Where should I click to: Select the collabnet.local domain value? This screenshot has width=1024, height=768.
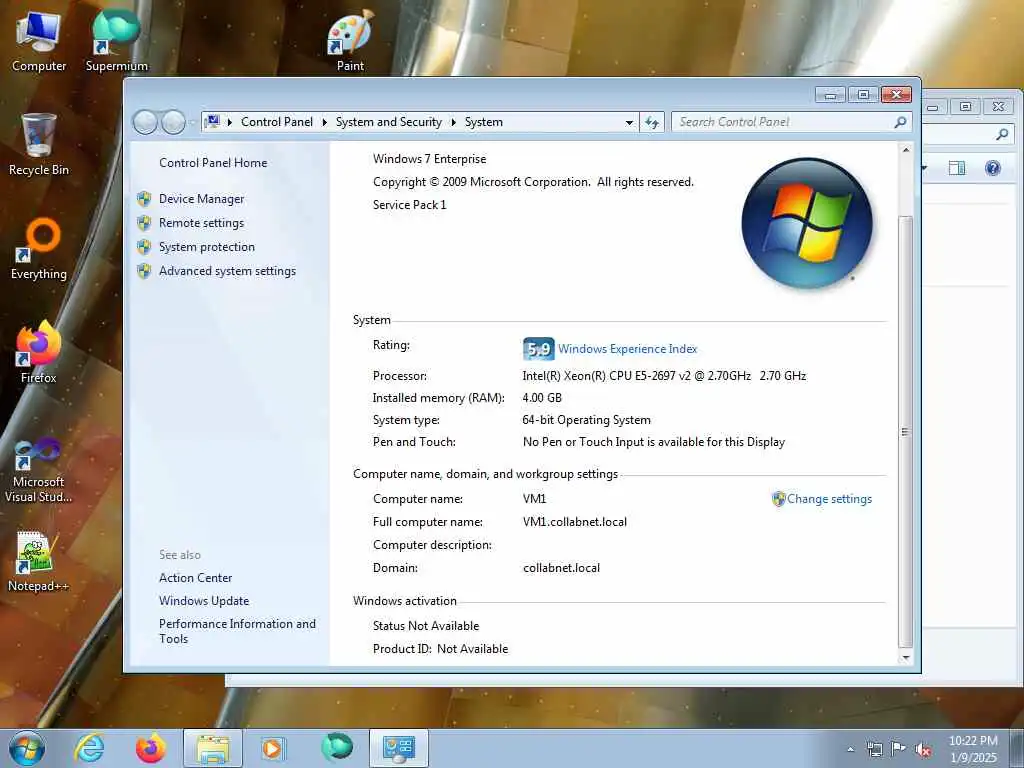point(561,568)
